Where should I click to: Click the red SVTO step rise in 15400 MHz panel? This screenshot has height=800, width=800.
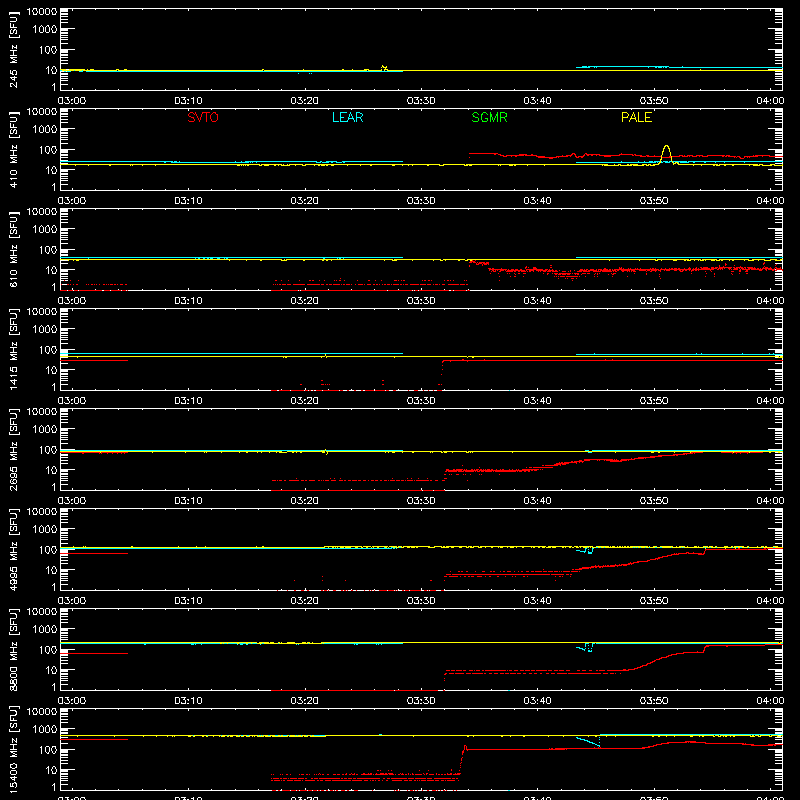[x=463, y=760]
